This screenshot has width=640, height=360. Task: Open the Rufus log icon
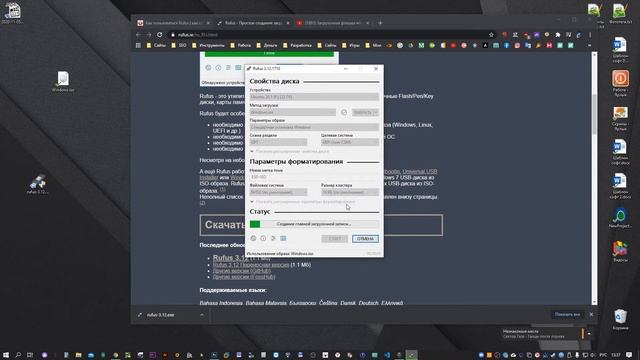coord(283,238)
